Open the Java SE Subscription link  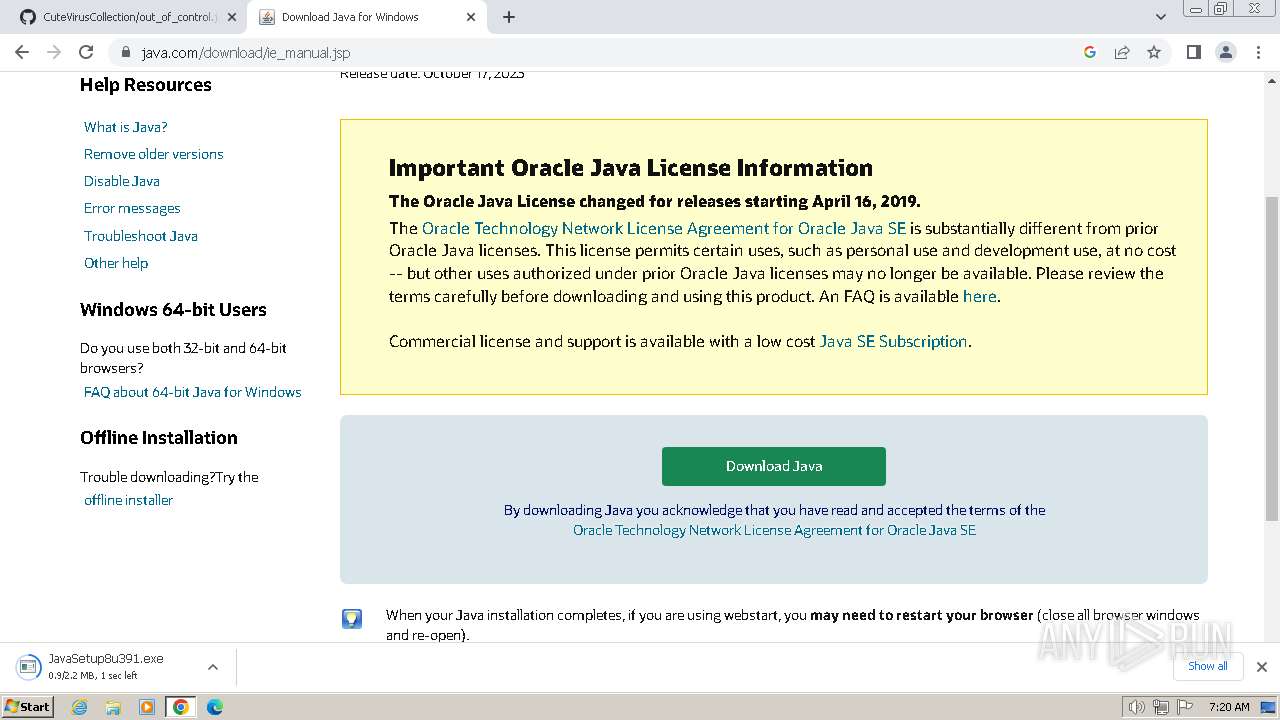[893, 341]
